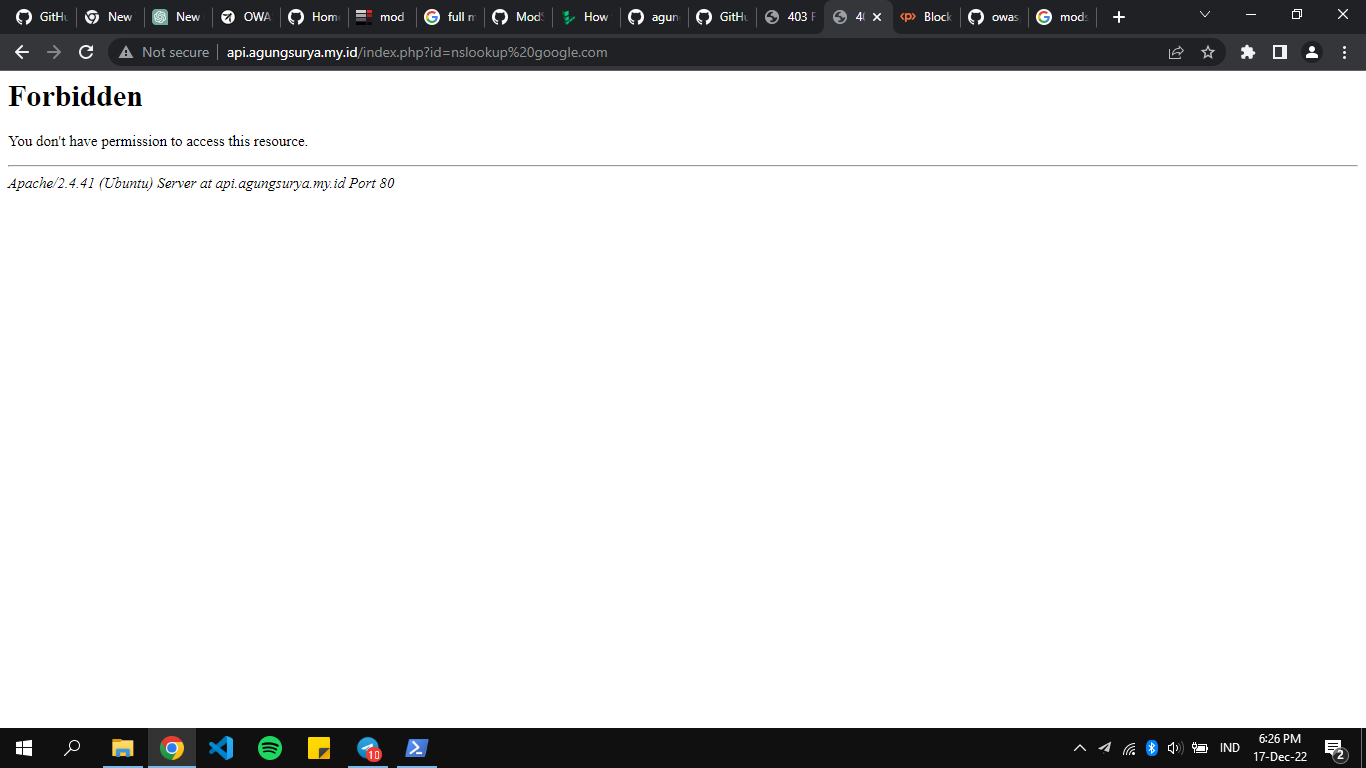Open Chrome three-dot menu
This screenshot has width=1366, height=768.
pyautogui.click(x=1344, y=52)
